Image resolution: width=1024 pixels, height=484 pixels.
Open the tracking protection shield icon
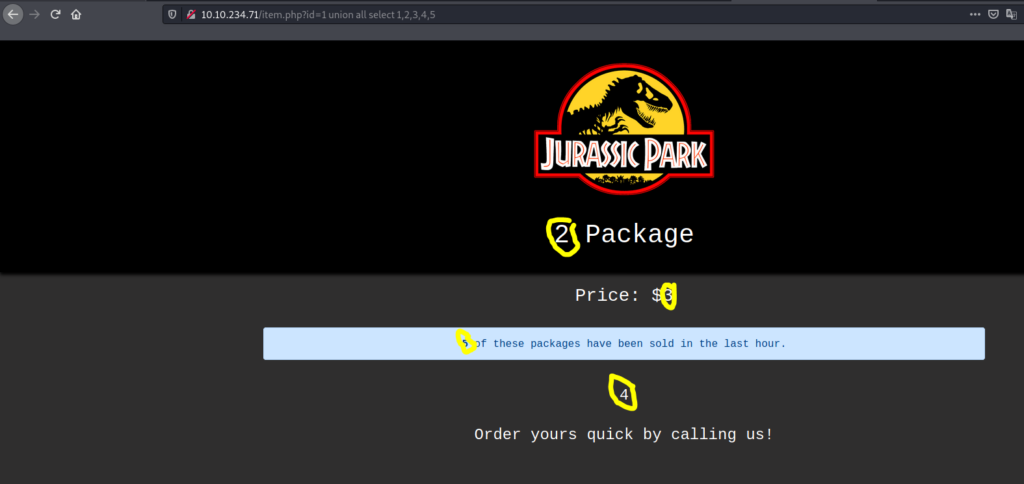click(x=173, y=15)
